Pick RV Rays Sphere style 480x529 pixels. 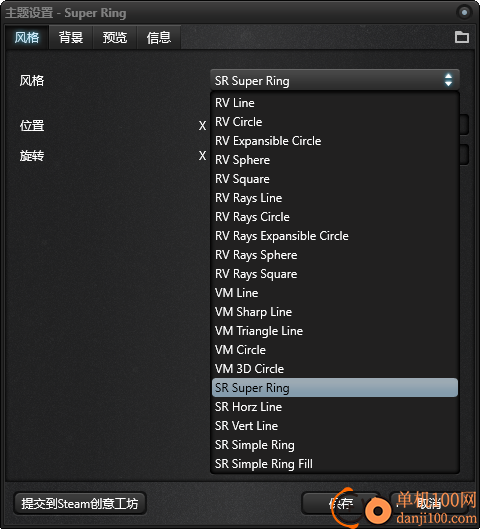(334, 255)
